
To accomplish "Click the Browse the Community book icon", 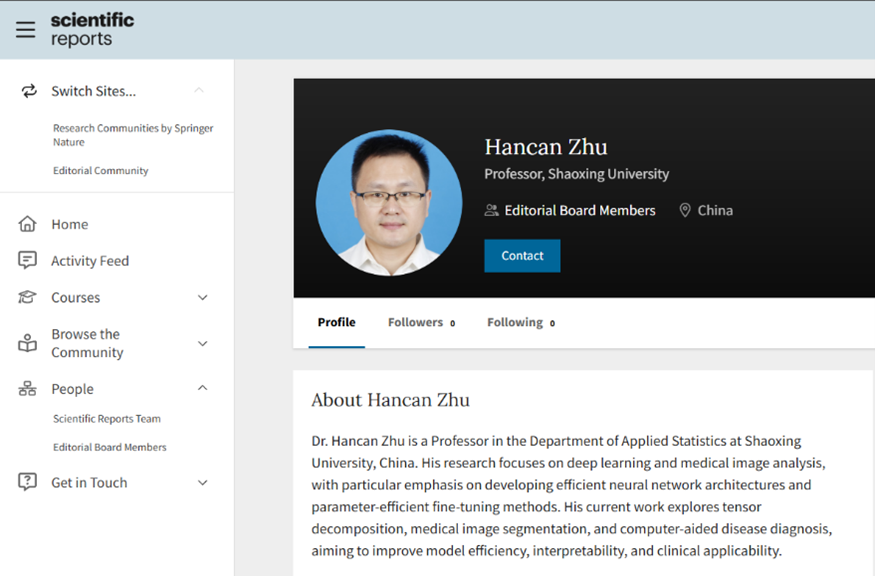I will pyautogui.click(x=28, y=343).
